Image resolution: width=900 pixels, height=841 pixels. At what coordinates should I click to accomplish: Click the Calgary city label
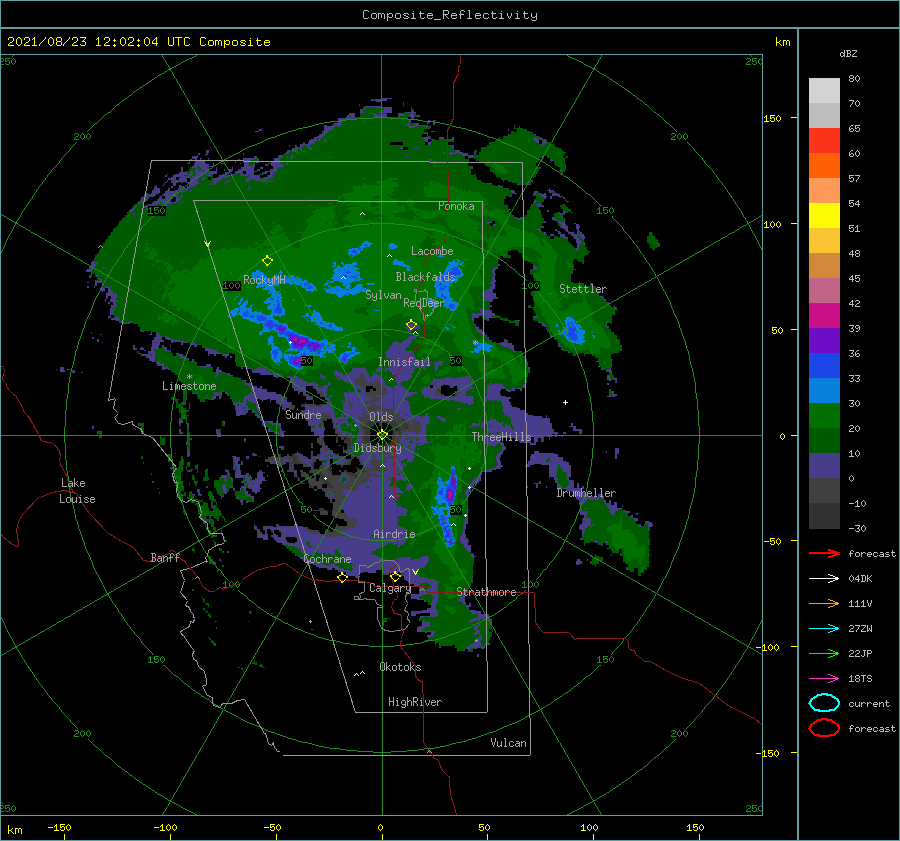click(390, 588)
